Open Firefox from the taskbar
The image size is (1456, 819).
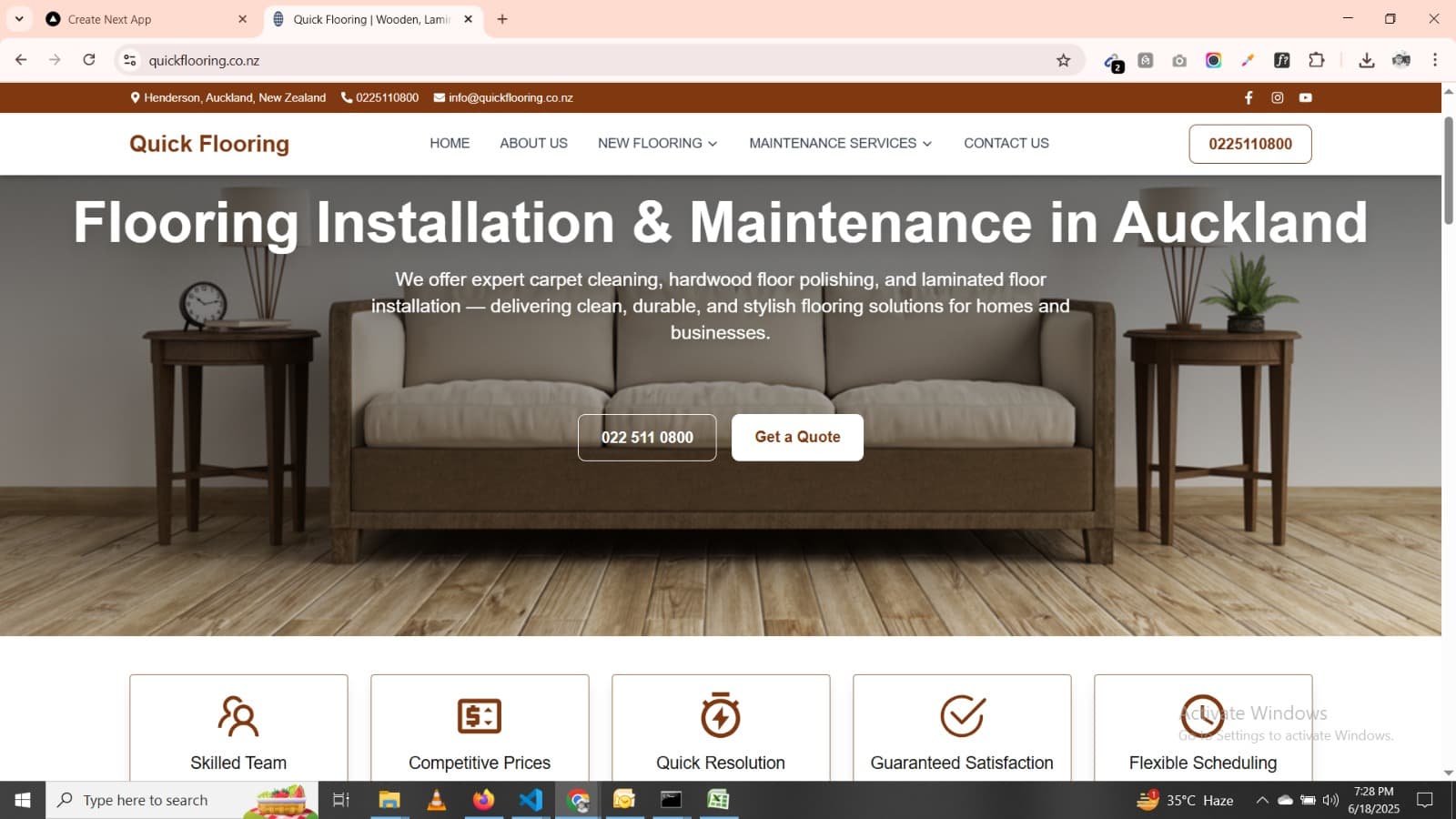tap(483, 800)
